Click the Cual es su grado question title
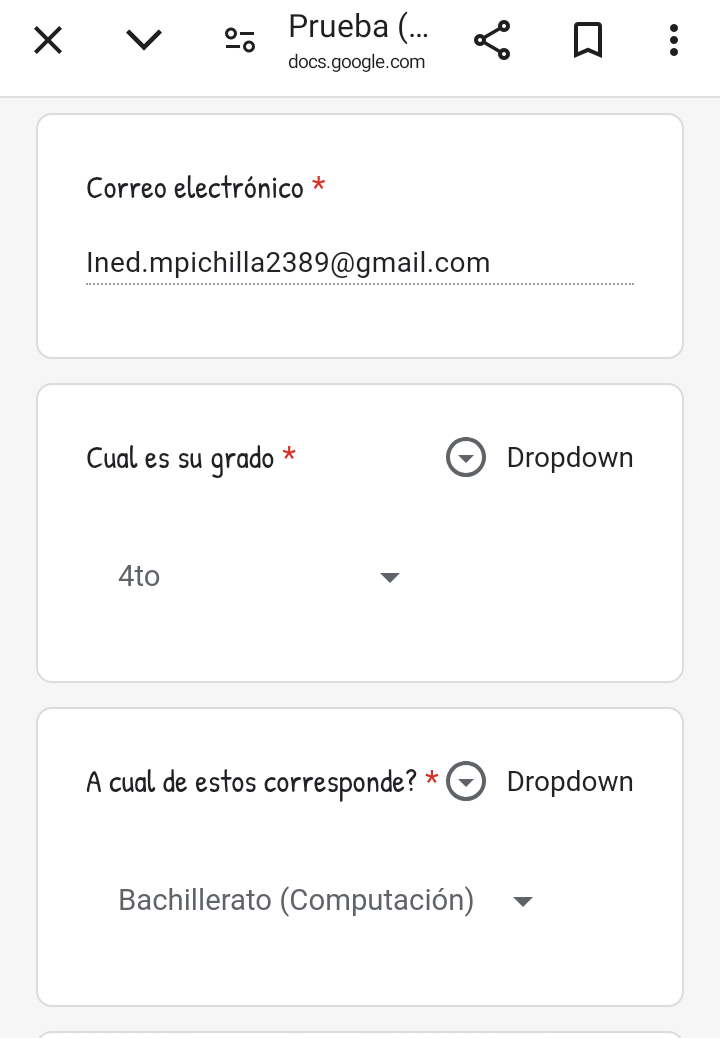720x1038 pixels. tap(180, 459)
